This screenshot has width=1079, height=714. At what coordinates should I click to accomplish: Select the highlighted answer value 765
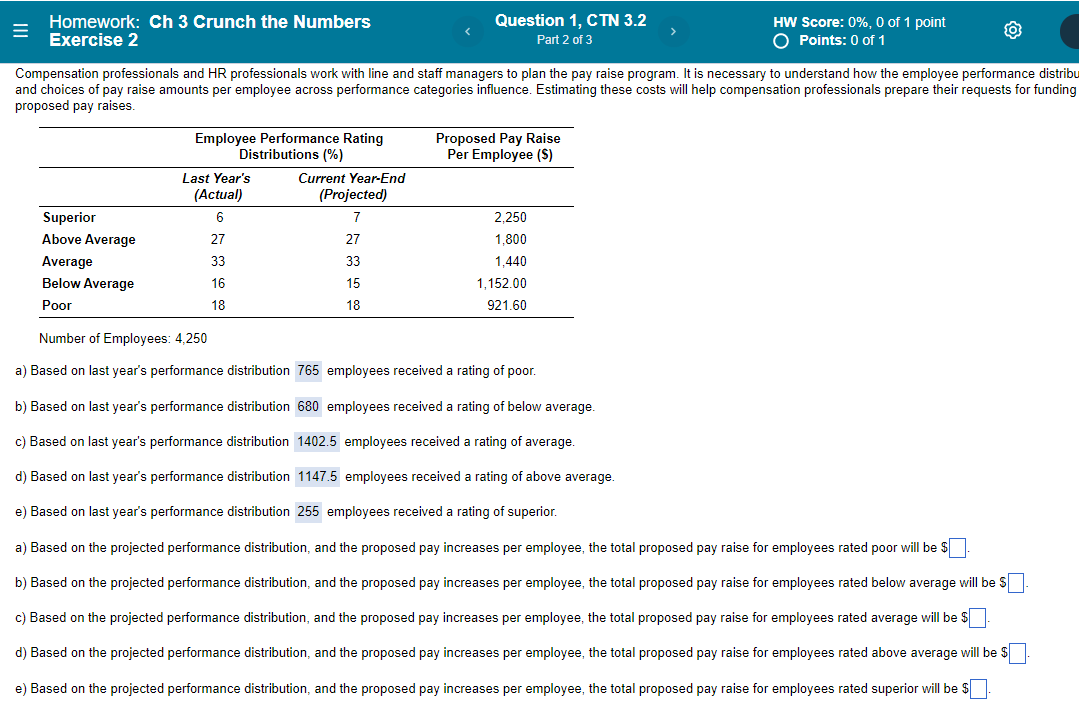(x=307, y=371)
